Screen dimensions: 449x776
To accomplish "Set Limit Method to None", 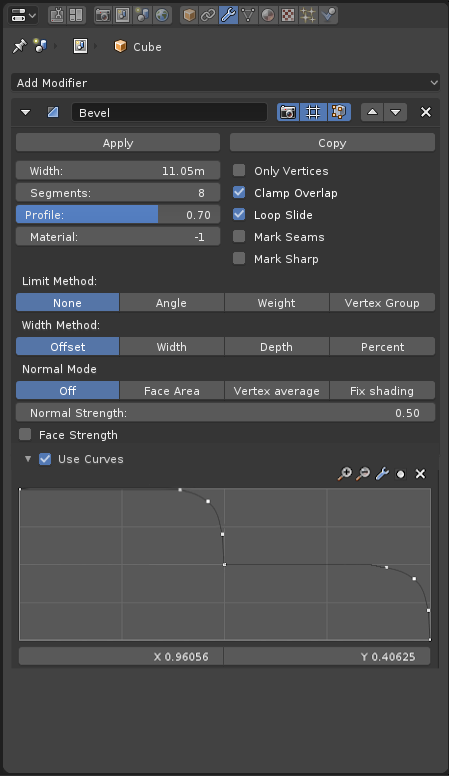I will [67, 302].
